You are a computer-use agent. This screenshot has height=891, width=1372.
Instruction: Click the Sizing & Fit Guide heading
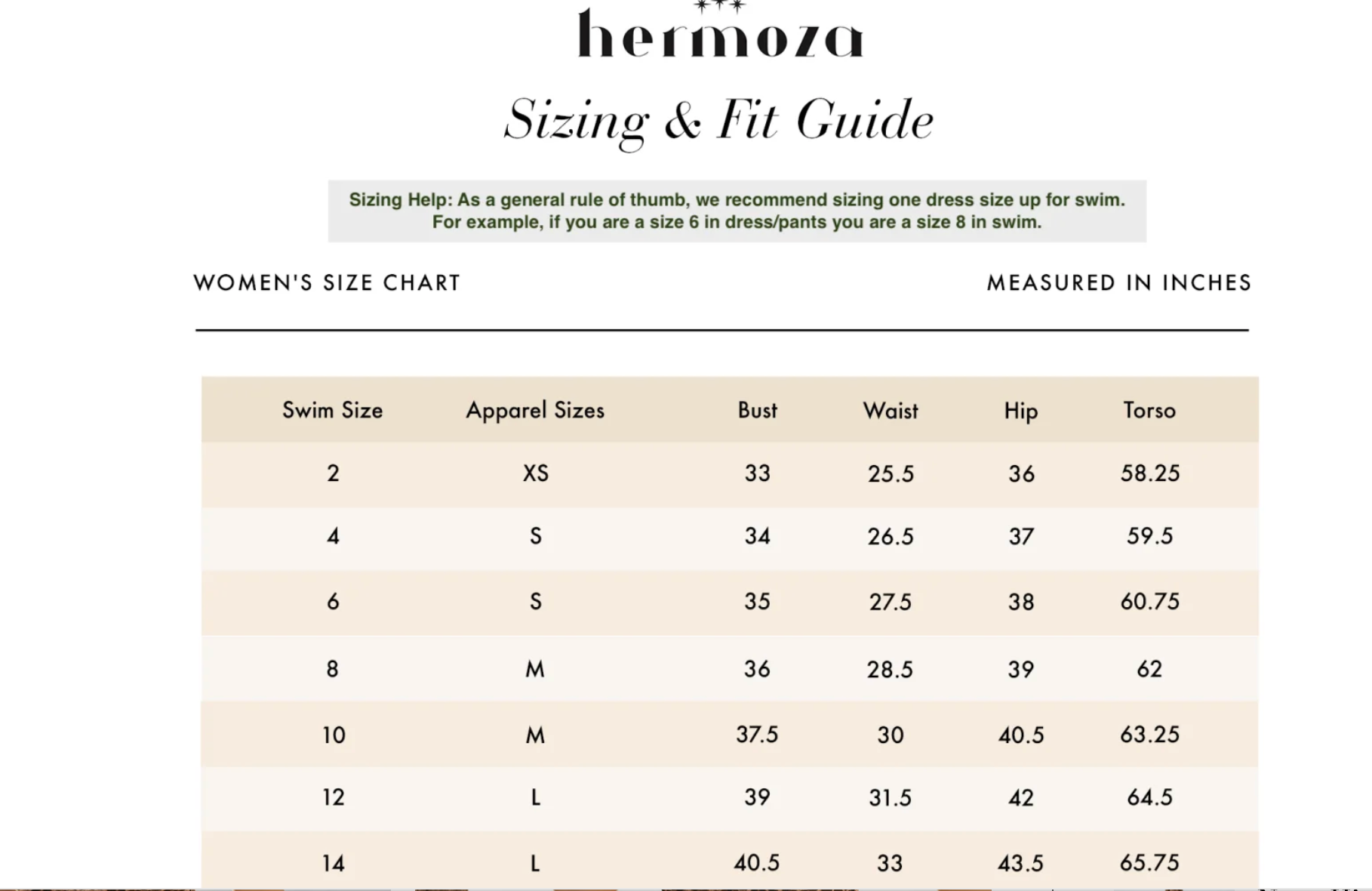click(719, 121)
